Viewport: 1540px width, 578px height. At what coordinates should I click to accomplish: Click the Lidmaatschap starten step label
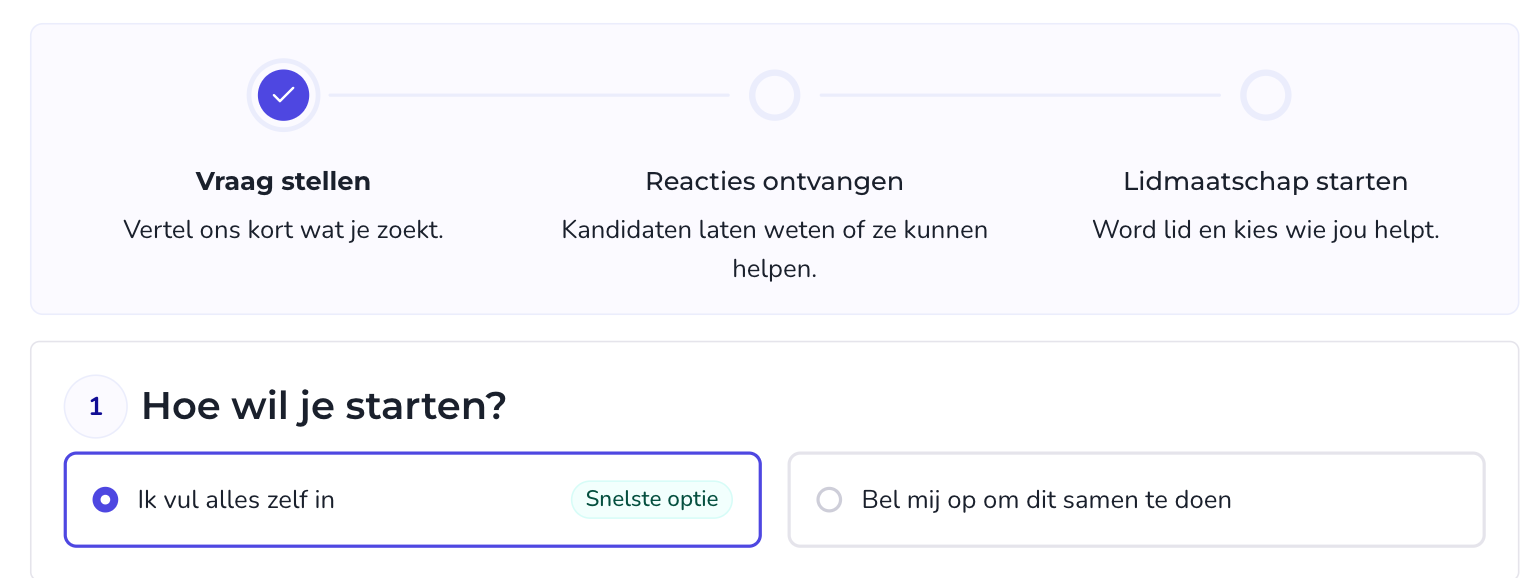point(1265,181)
